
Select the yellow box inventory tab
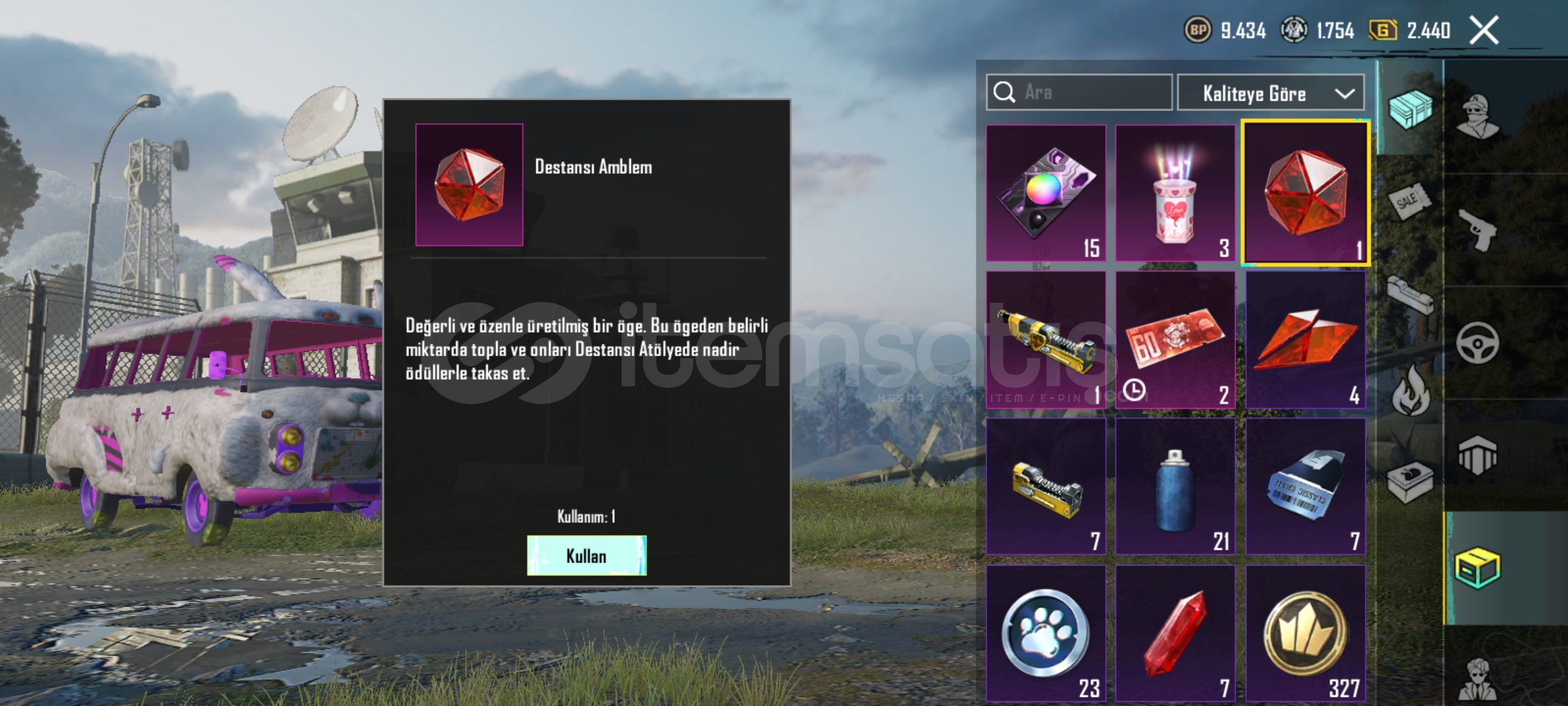1477,568
